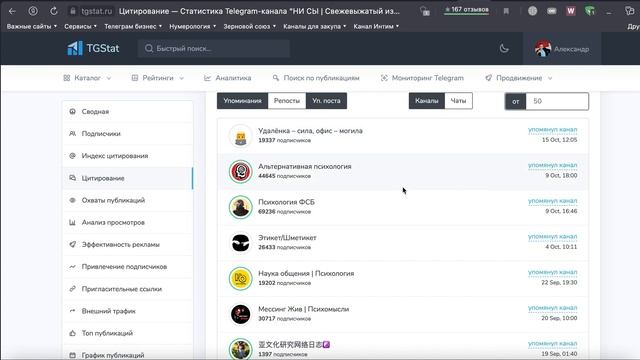Open Александр profile avatar
Screen dimensions: 640x360
542,49
